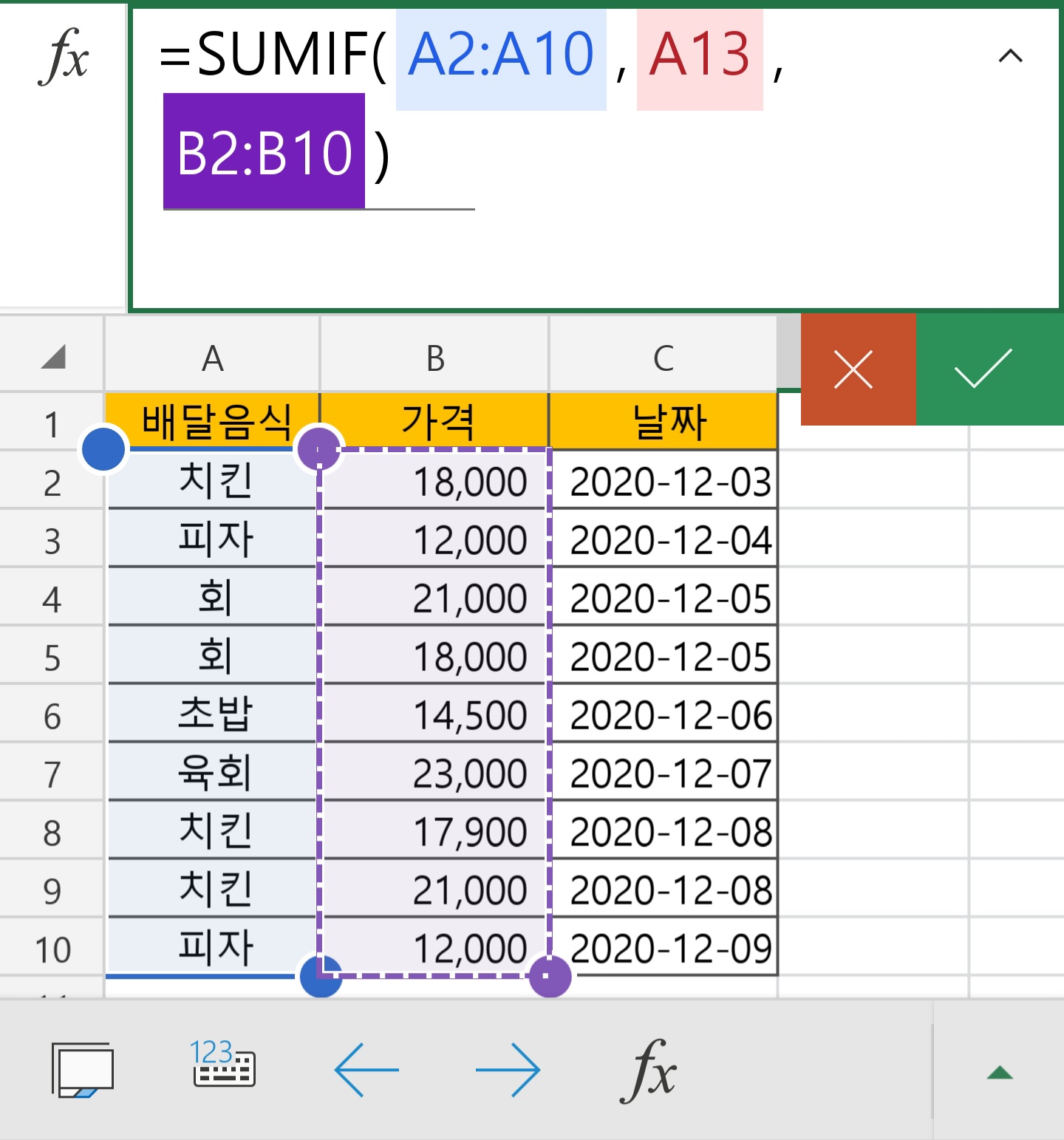The image size is (1064, 1140).
Task: Click the 17,900 price cell
Action: click(435, 830)
